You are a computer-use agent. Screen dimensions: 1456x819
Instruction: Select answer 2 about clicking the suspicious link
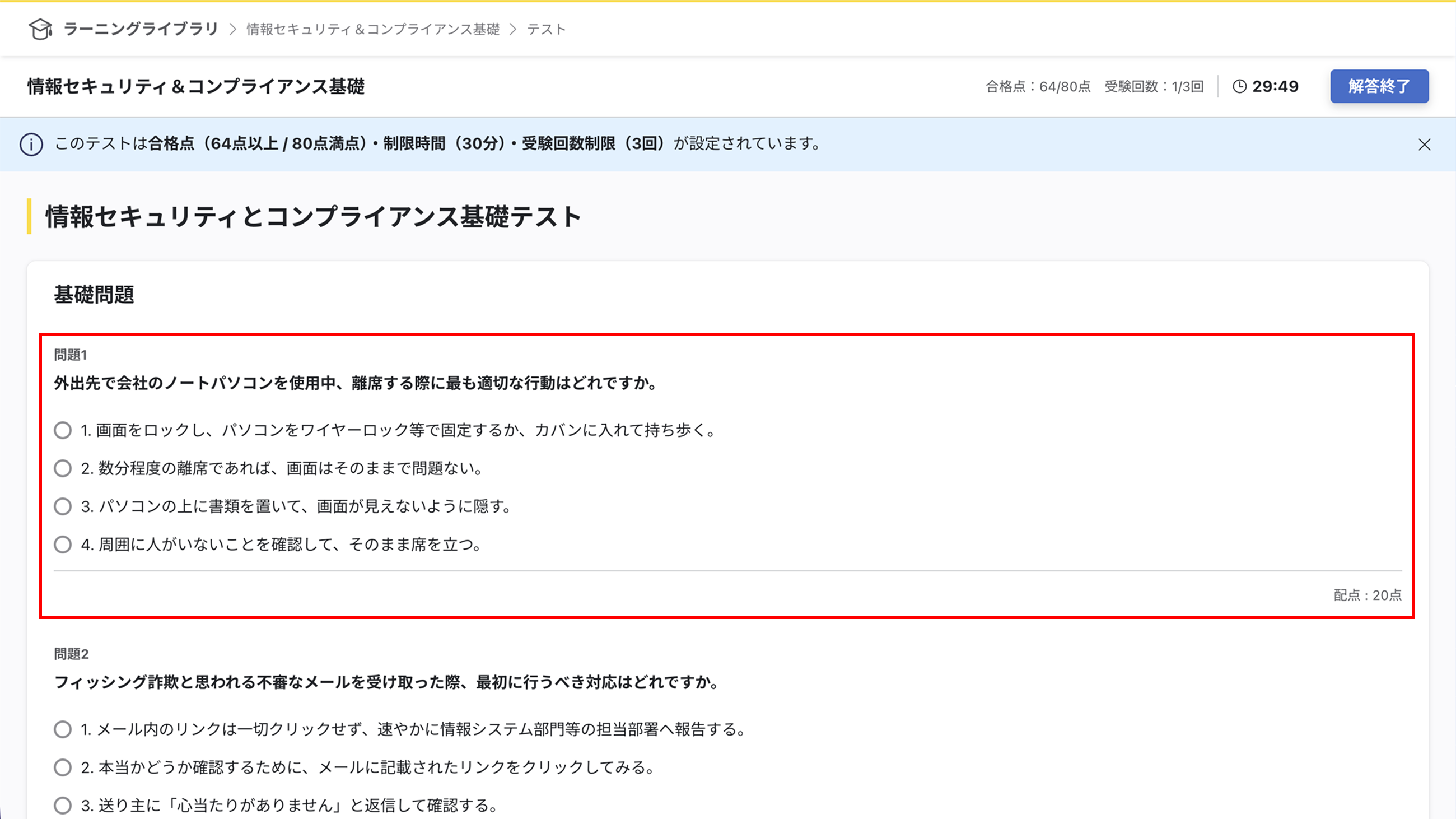63,767
